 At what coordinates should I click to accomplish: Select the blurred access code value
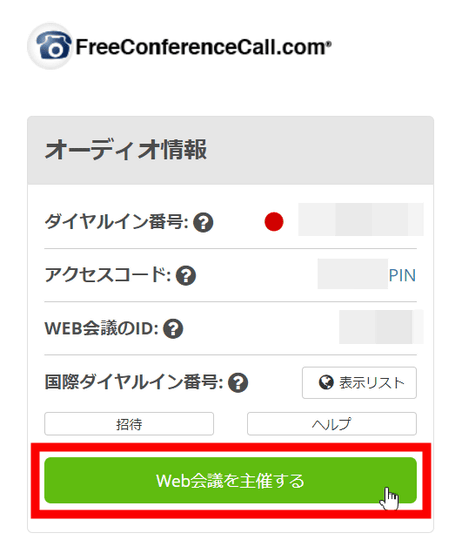tap(352, 274)
